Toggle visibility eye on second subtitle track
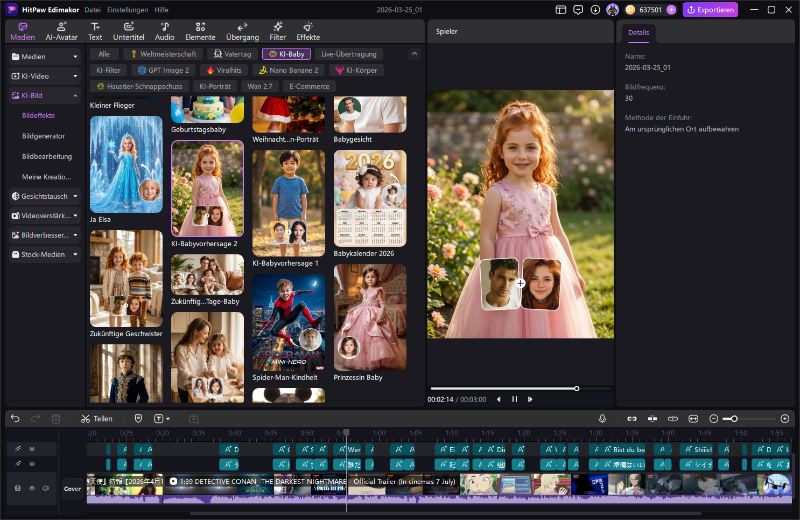800x520 pixels. tap(32, 464)
